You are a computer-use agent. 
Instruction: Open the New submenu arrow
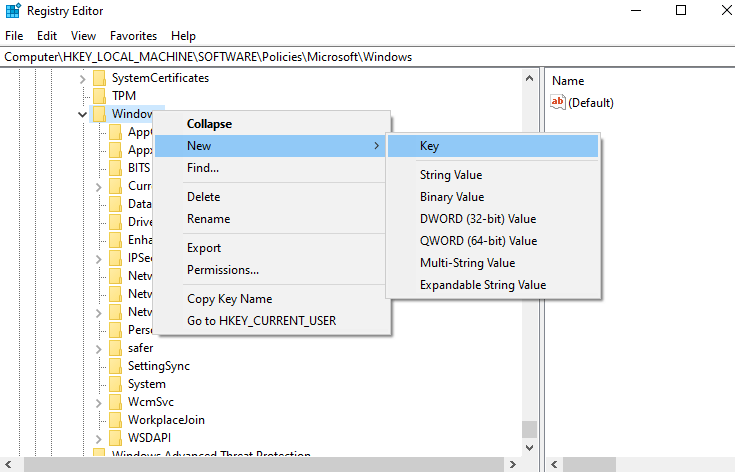(x=376, y=146)
